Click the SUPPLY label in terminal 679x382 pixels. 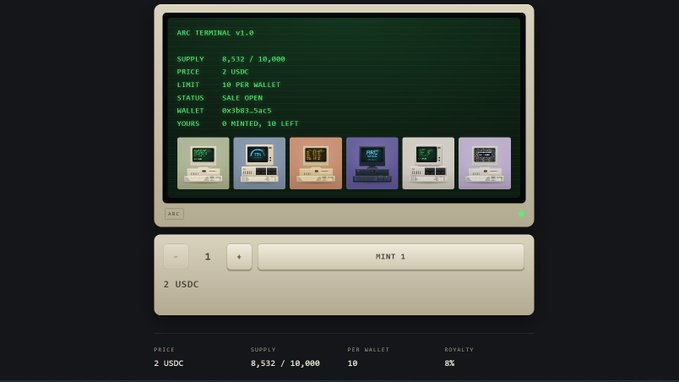(191, 59)
